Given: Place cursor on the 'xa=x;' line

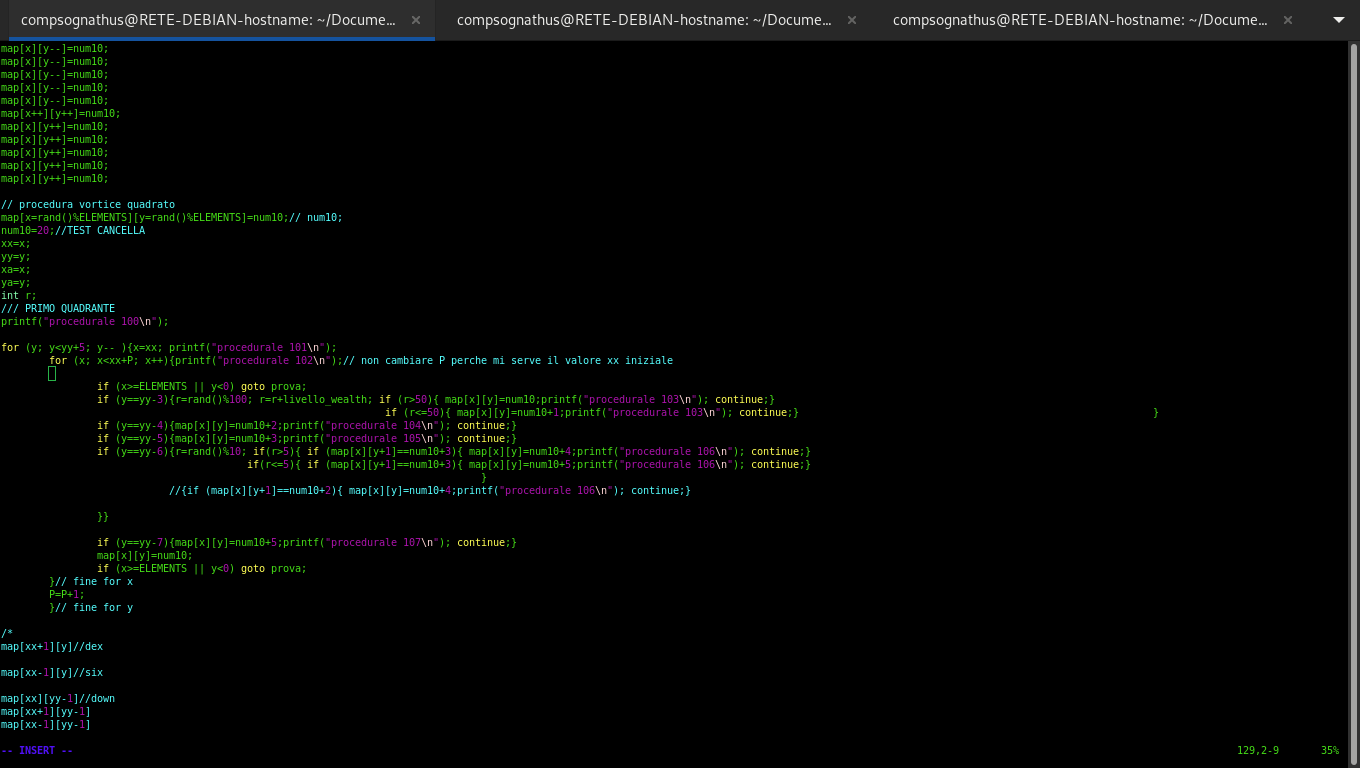Looking at the screenshot, I should tap(16, 269).
